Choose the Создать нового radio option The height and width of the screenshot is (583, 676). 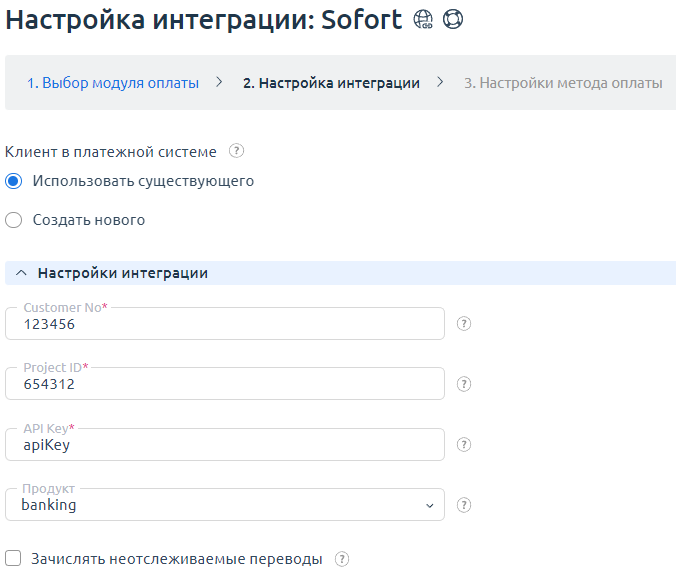pos(14,220)
